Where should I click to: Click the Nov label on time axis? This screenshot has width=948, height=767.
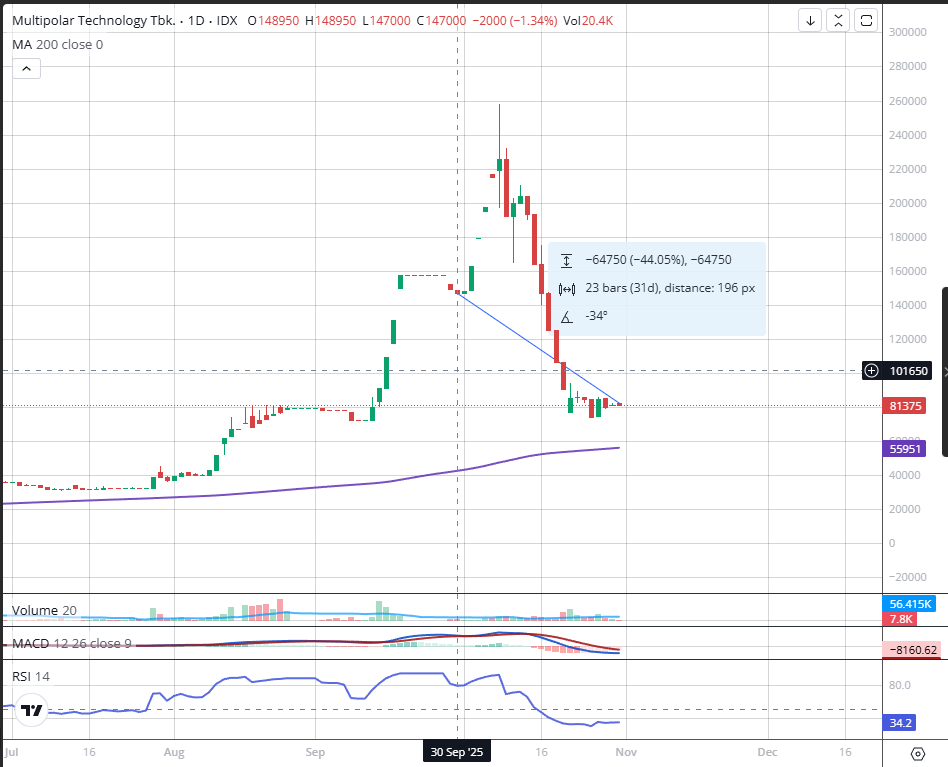click(x=626, y=752)
